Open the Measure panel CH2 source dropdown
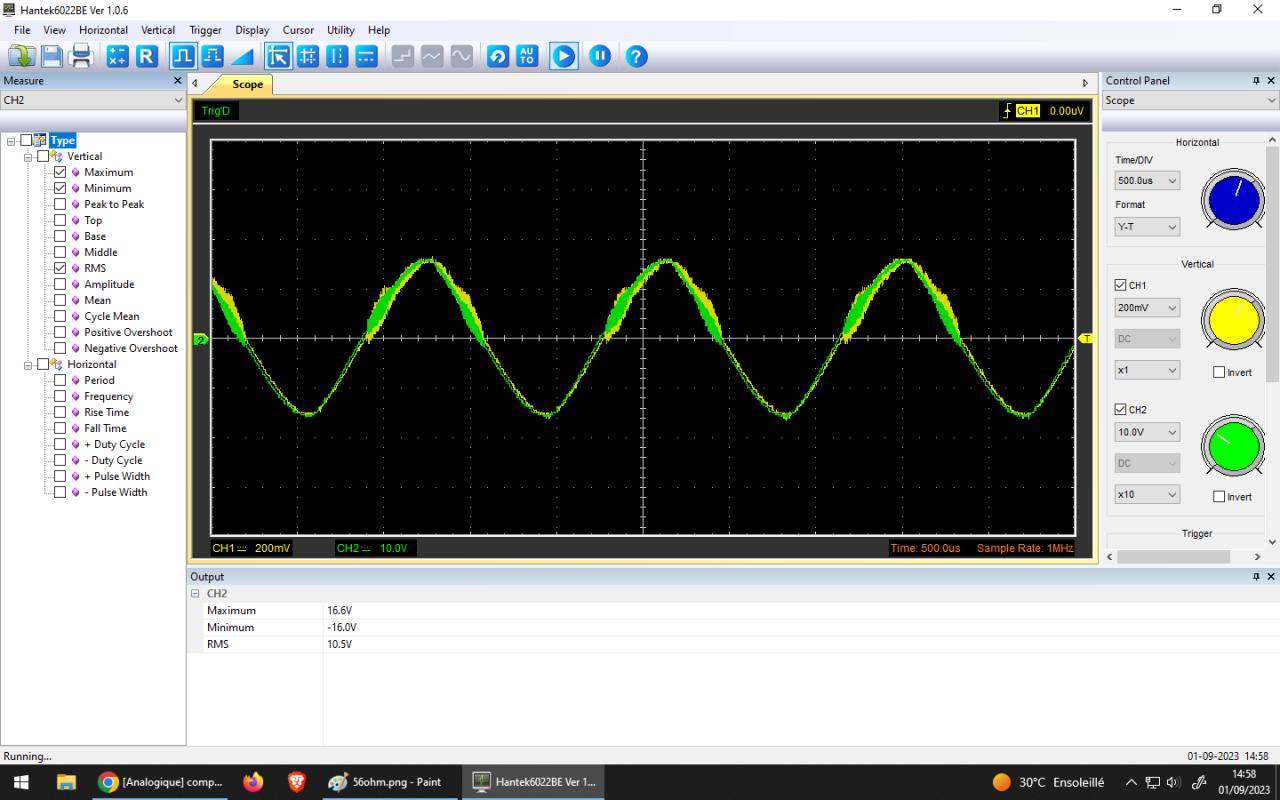Viewport: 1280px width, 800px height. [93, 100]
